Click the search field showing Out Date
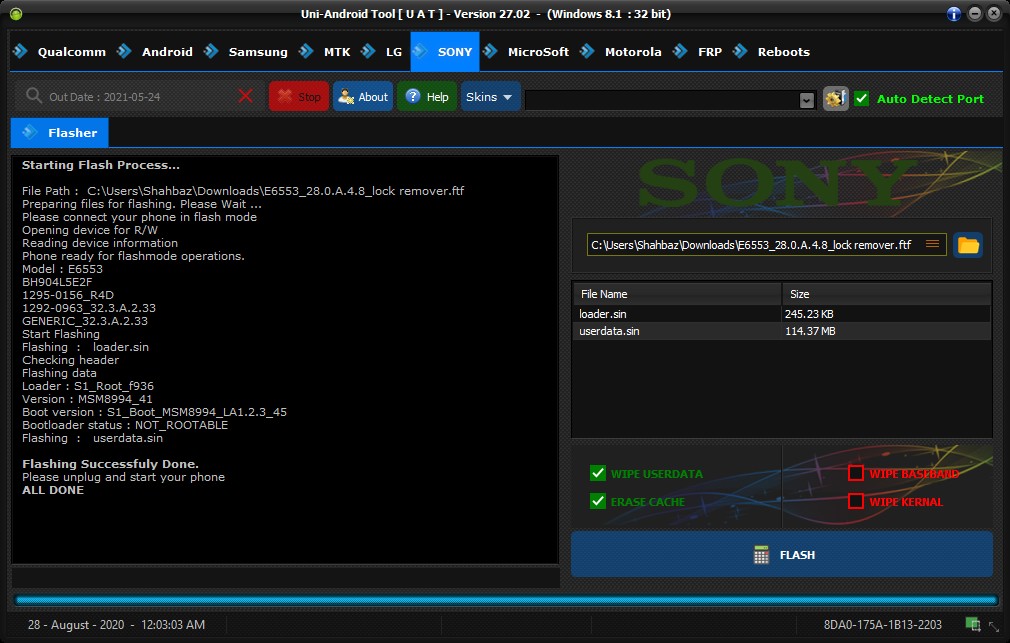The image size is (1010, 643). pyautogui.click(x=137, y=97)
